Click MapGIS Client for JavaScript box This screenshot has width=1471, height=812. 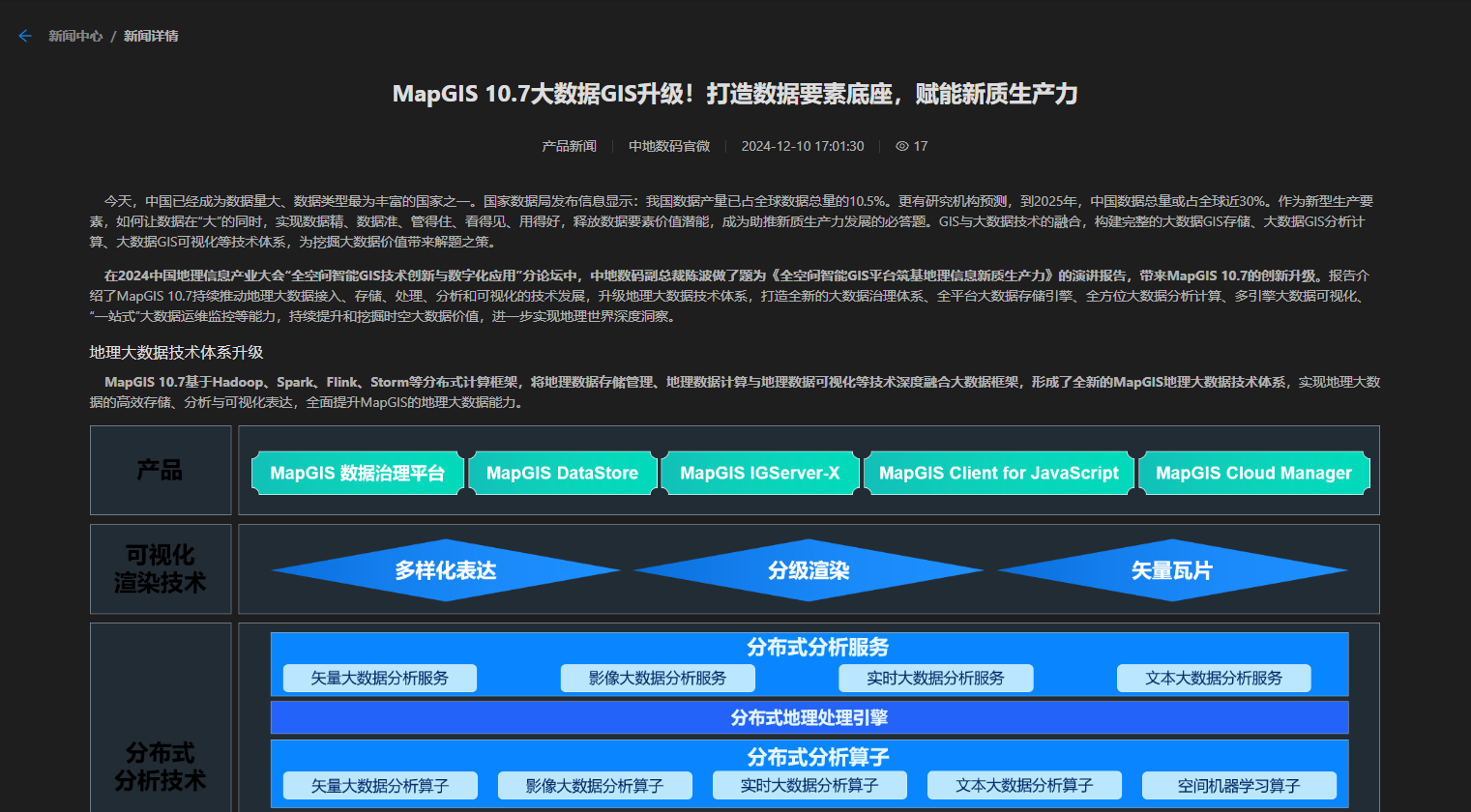coord(999,473)
